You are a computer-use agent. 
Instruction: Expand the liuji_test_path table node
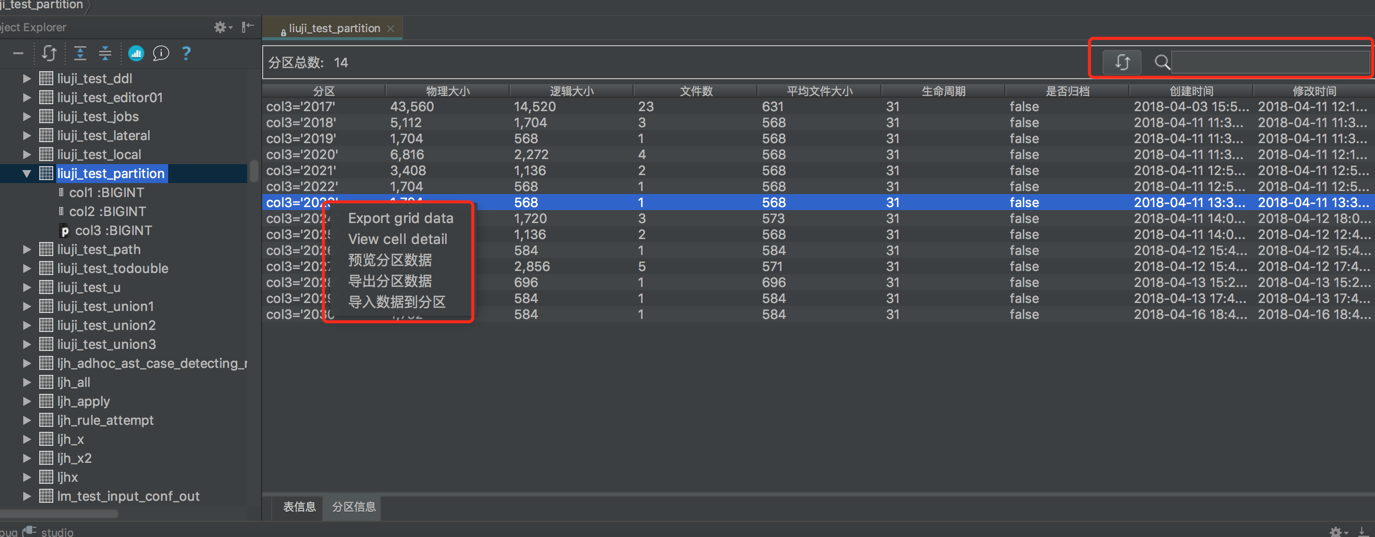[x=27, y=249]
